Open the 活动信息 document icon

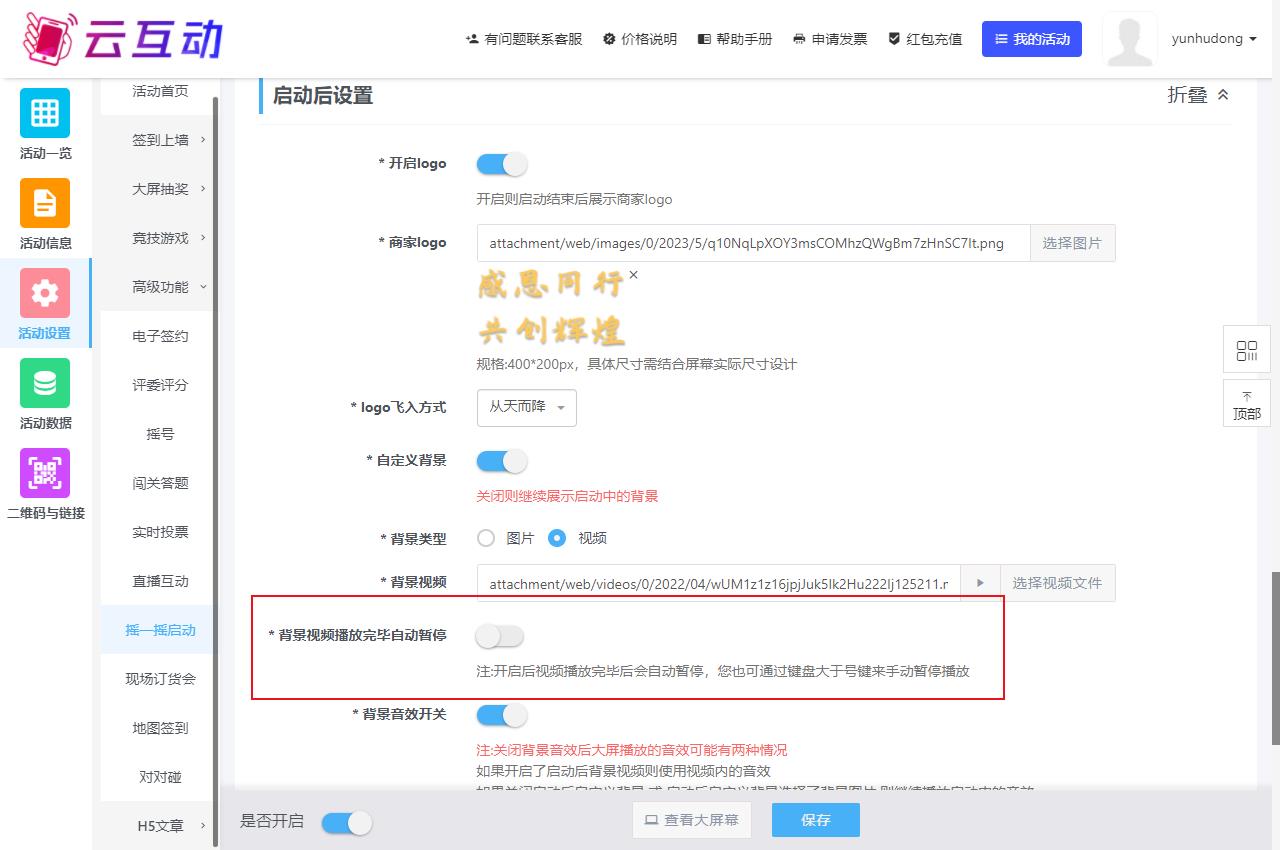45,203
